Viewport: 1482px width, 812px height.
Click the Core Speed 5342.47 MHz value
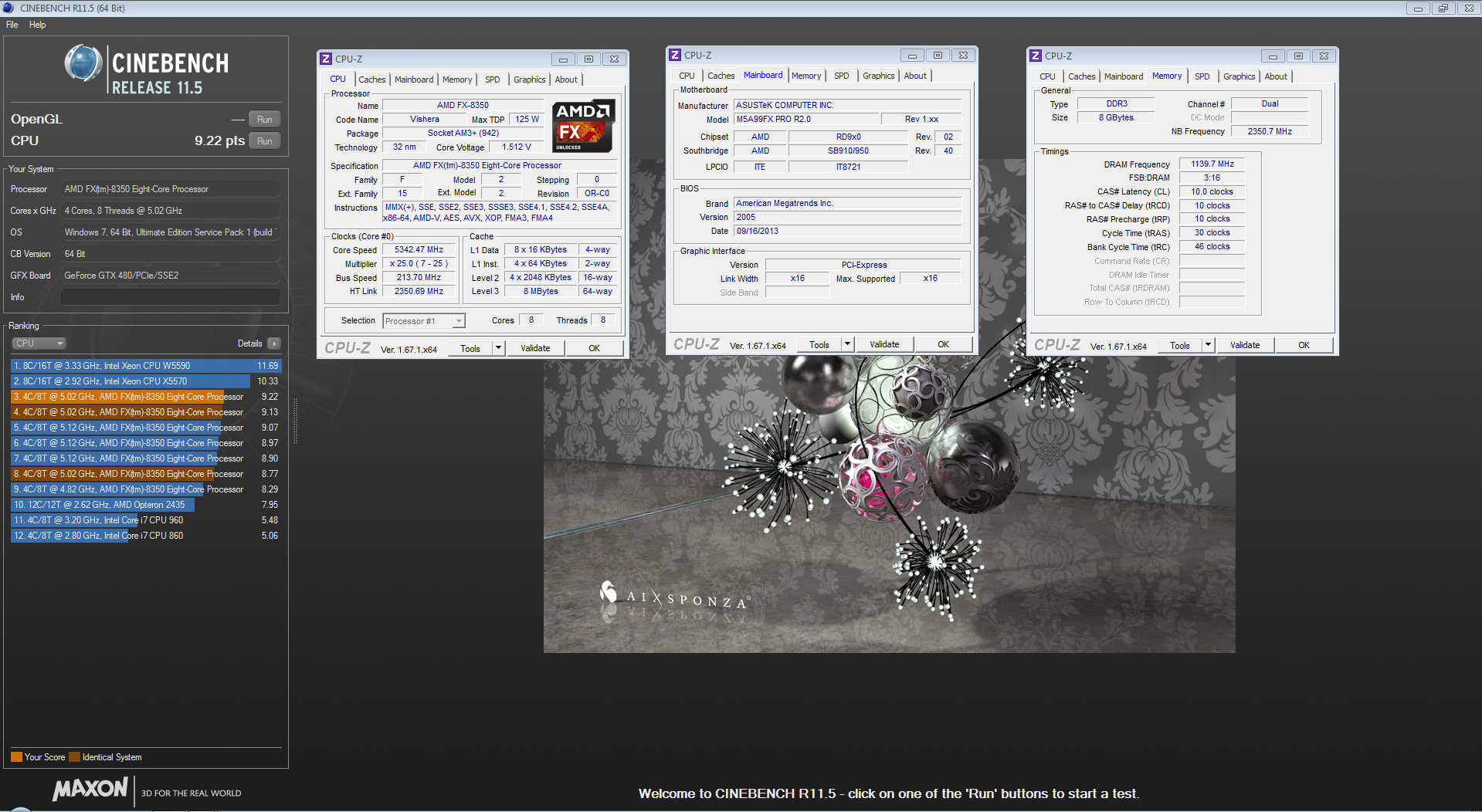point(419,249)
